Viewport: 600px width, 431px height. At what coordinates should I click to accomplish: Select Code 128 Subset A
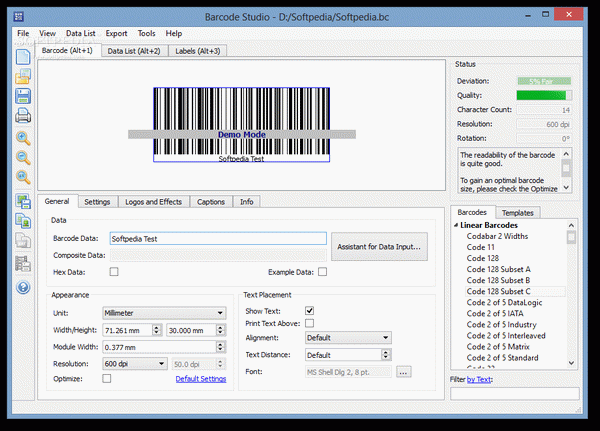point(499,269)
